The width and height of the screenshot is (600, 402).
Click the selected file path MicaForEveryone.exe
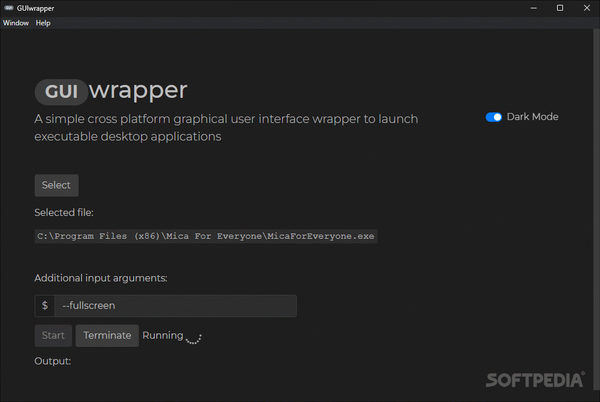(x=206, y=236)
